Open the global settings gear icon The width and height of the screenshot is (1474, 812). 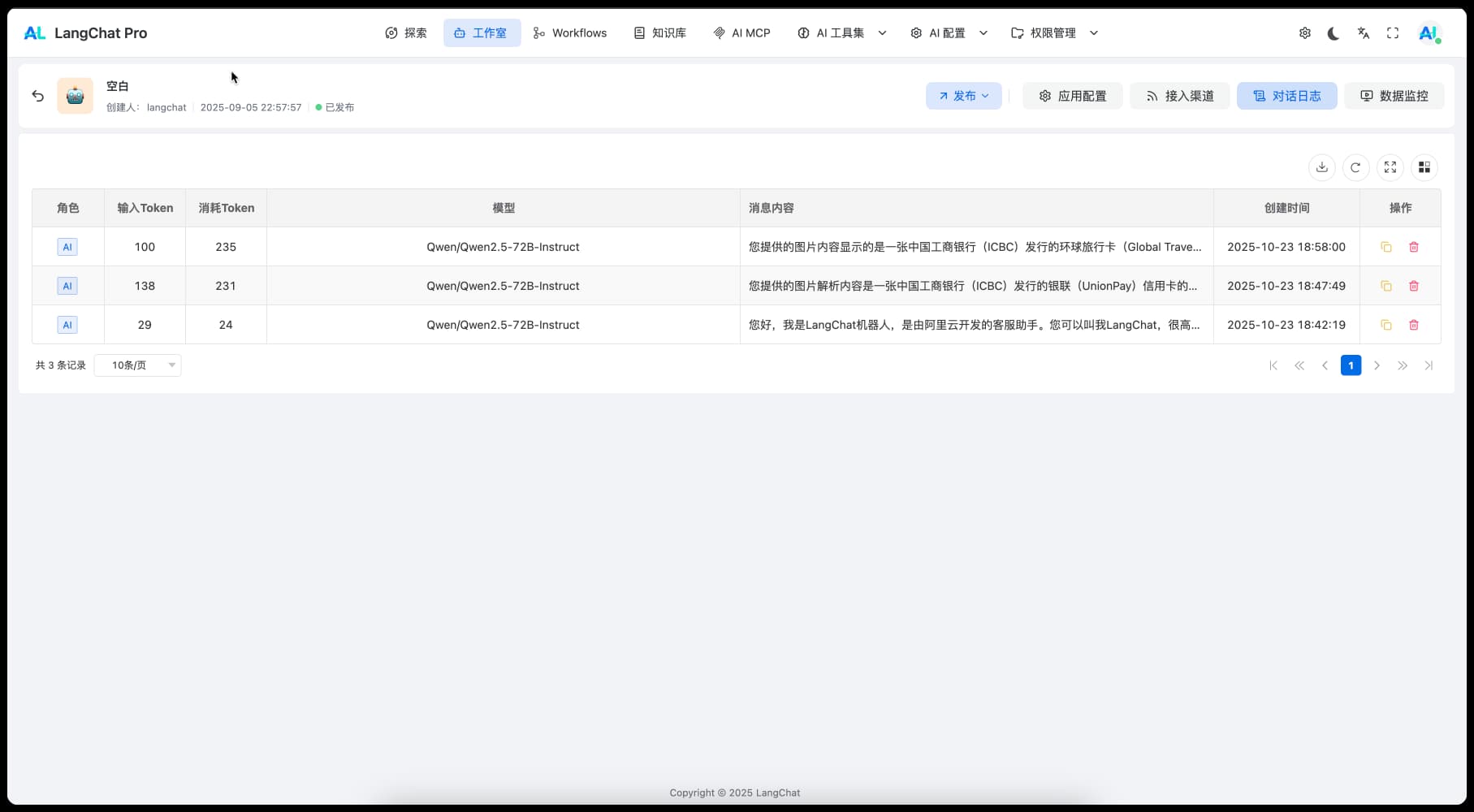pyautogui.click(x=1304, y=33)
